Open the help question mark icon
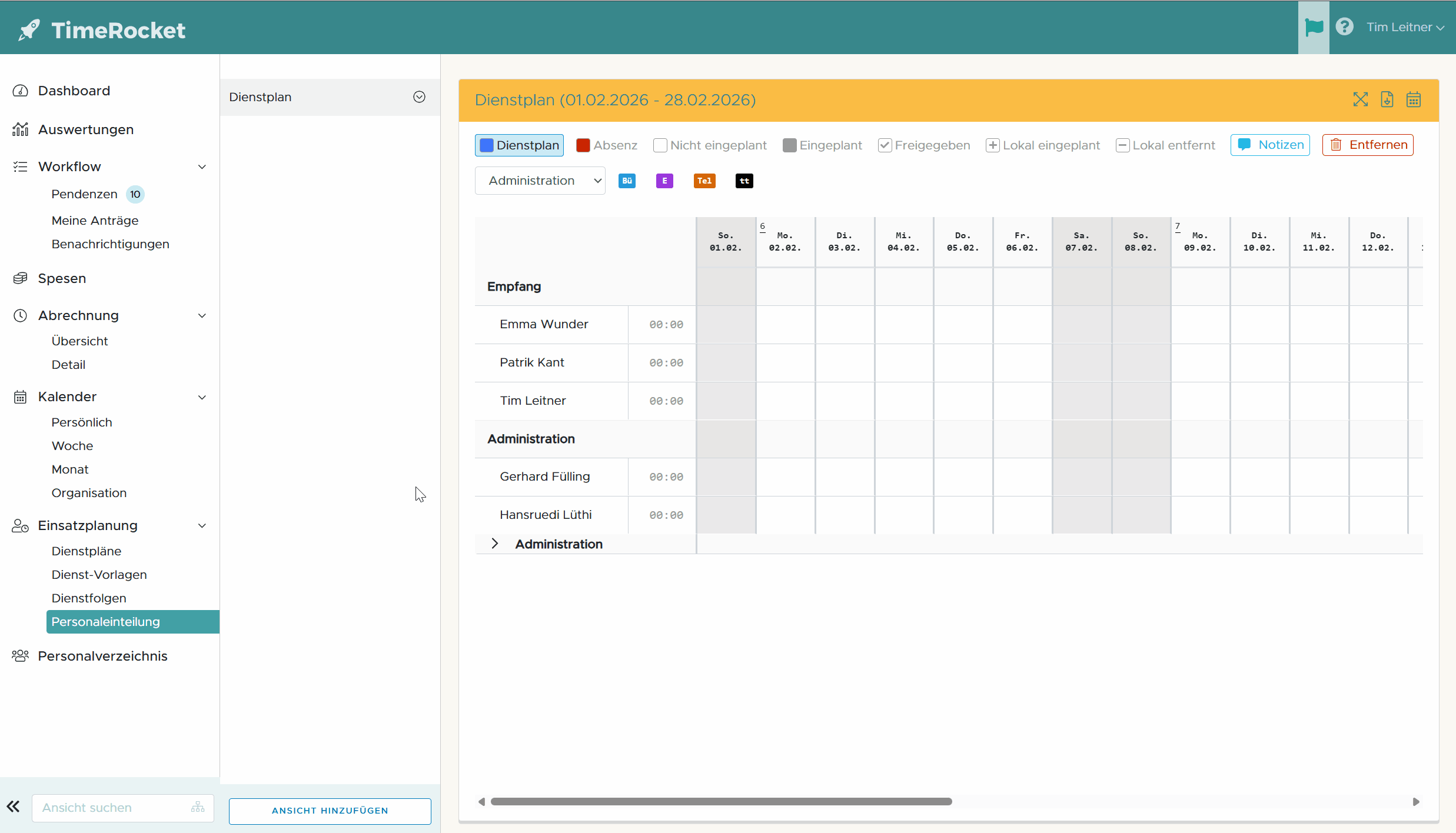1456x833 pixels. pyautogui.click(x=1345, y=27)
